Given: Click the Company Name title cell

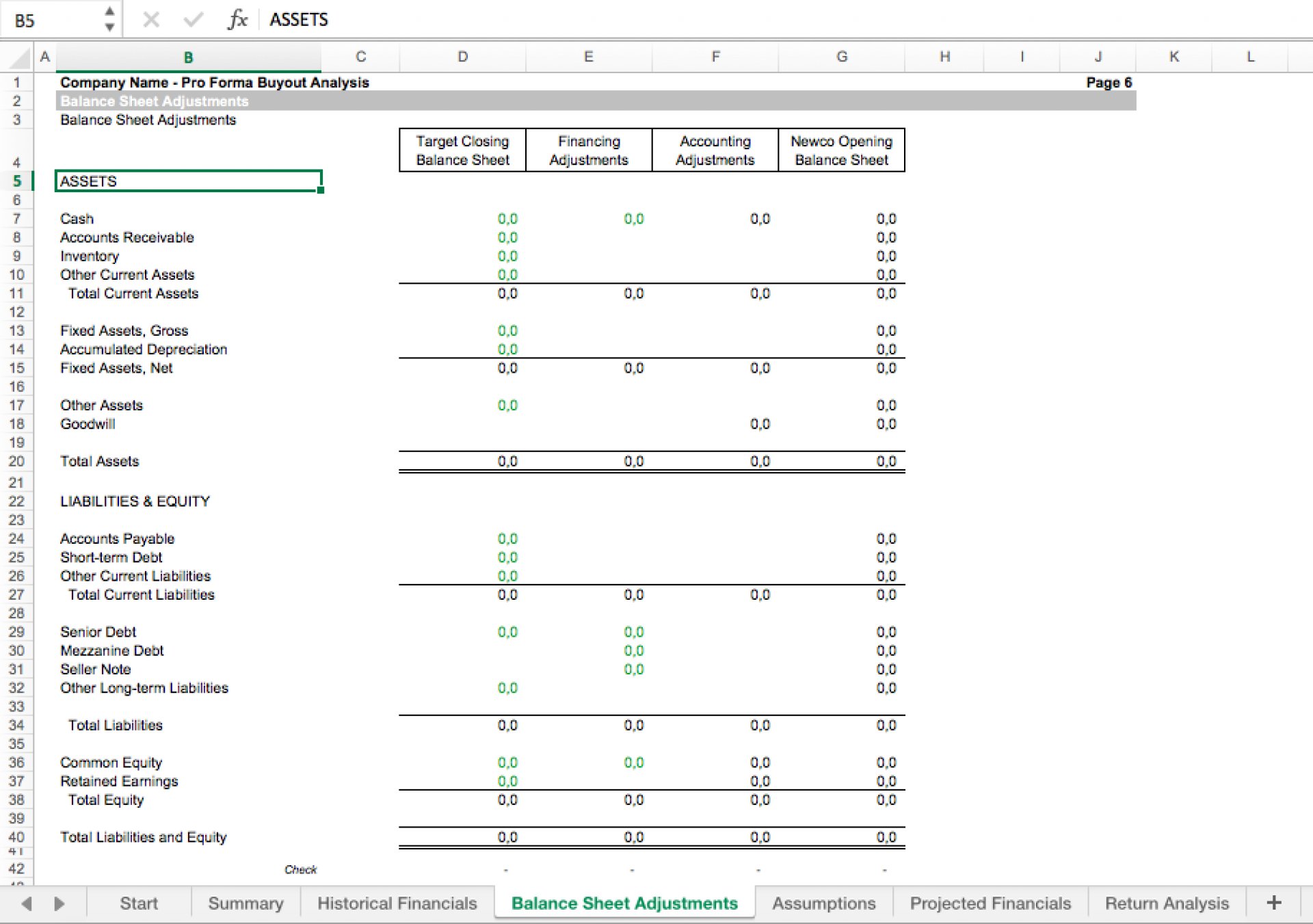Looking at the screenshot, I should pos(215,83).
